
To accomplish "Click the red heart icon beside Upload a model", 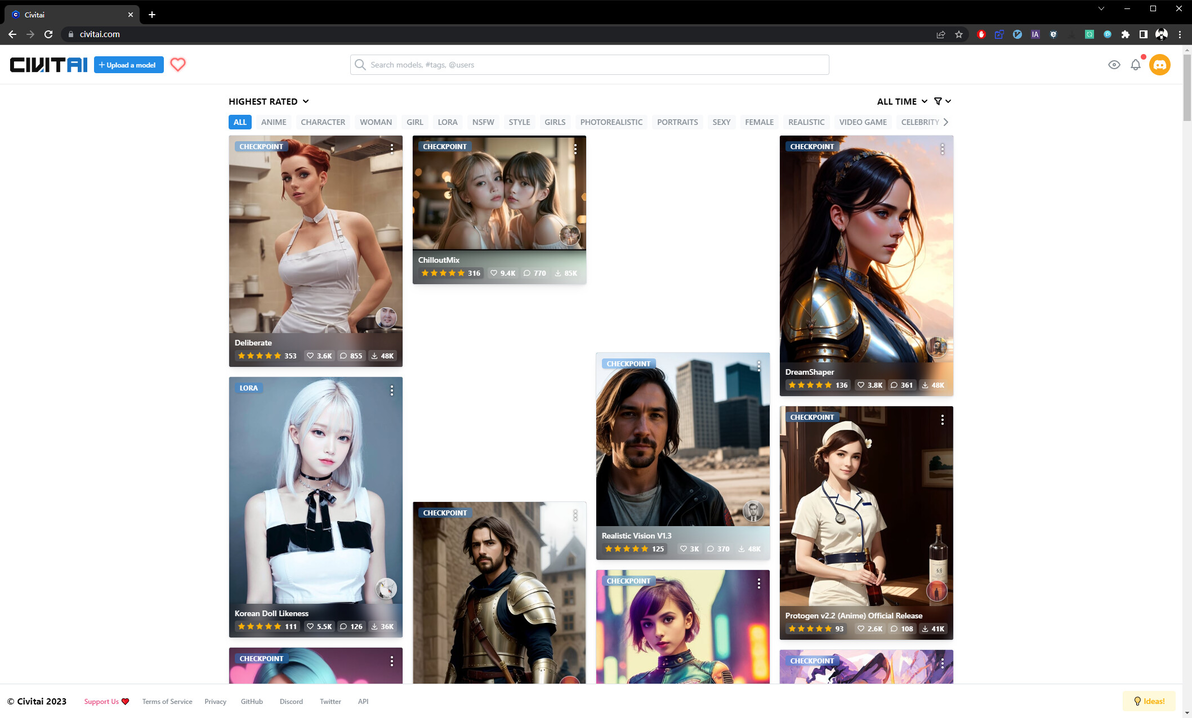I will (x=178, y=65).
